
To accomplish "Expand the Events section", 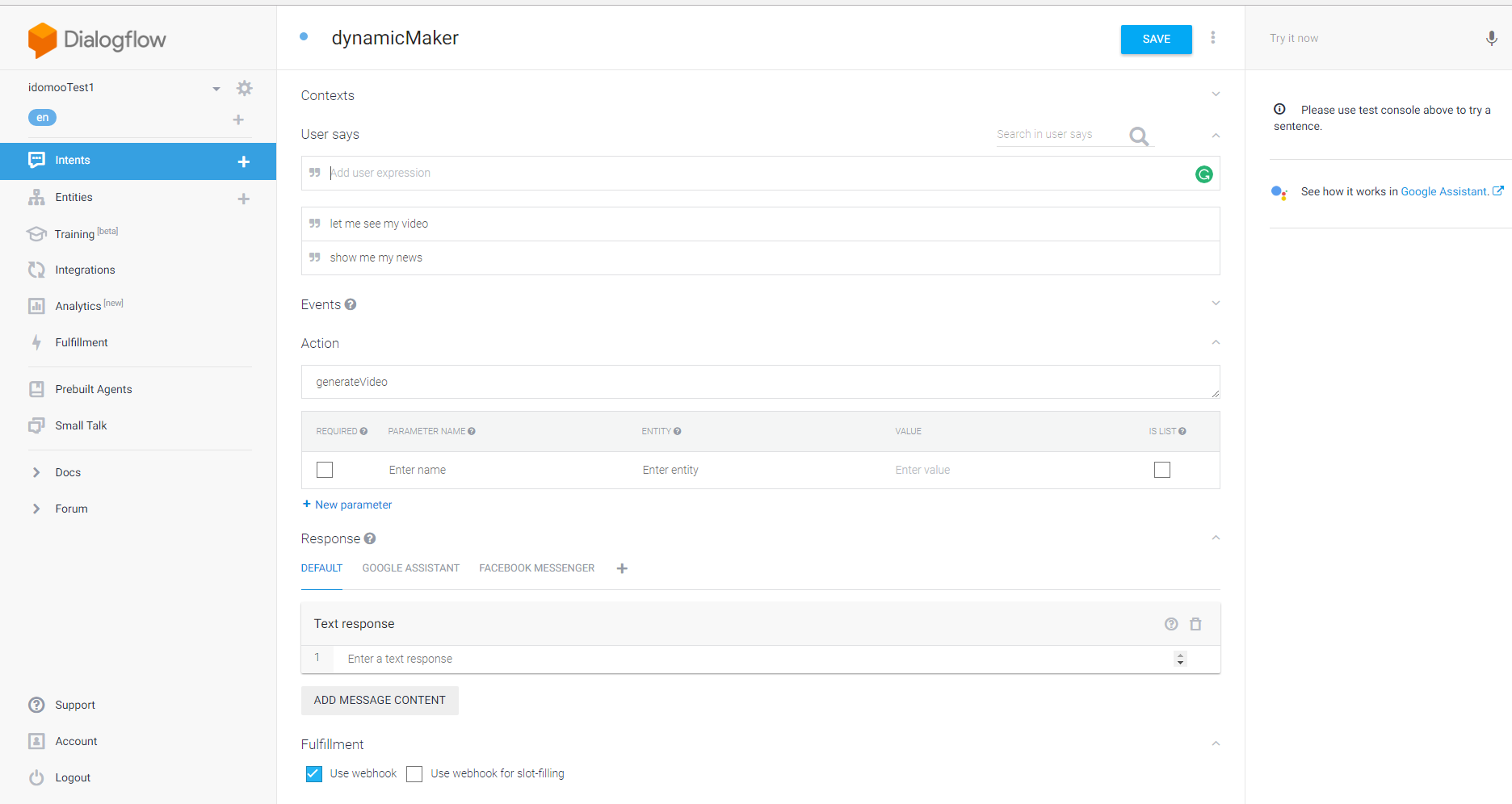I will 1216,304.
